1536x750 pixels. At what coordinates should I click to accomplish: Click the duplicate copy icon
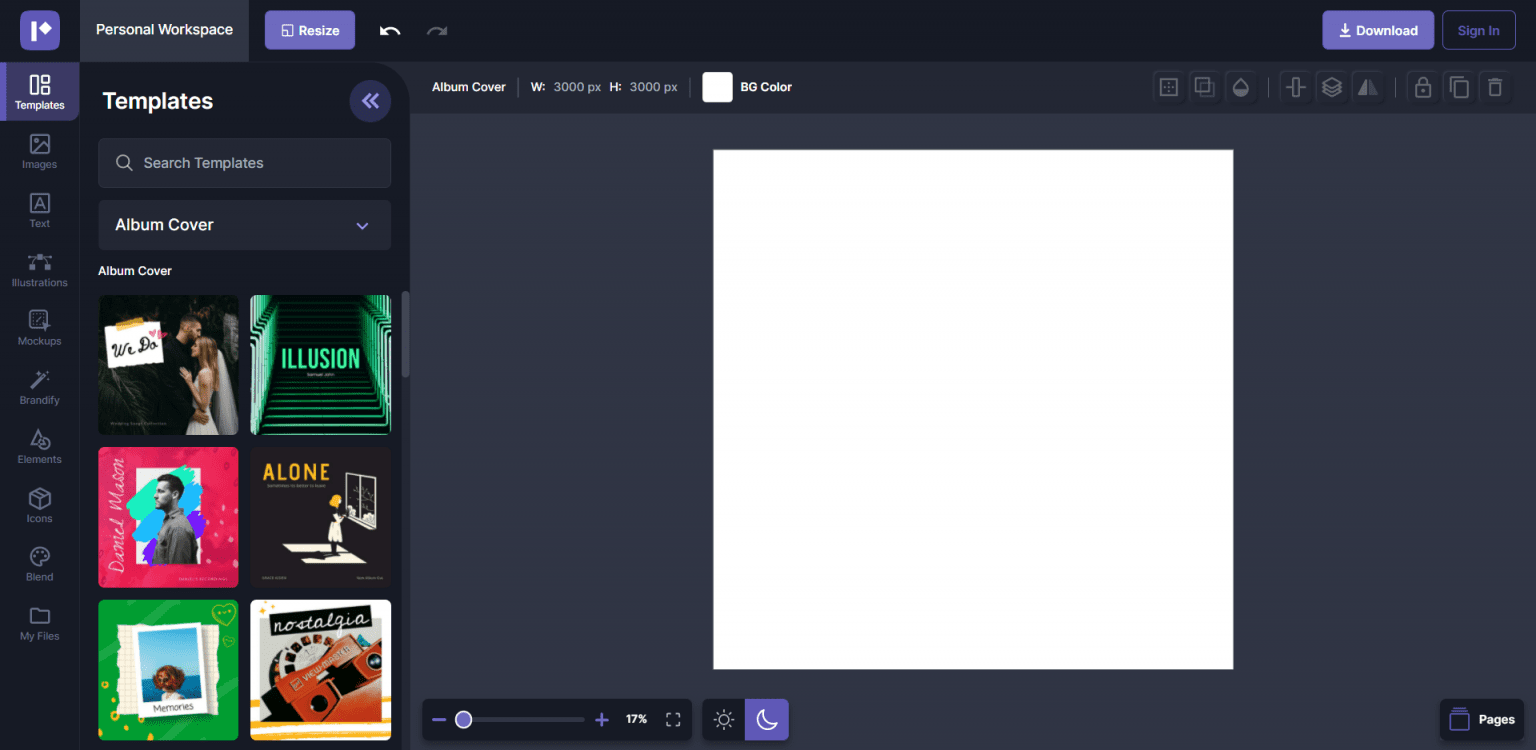tap(1459, 87)
